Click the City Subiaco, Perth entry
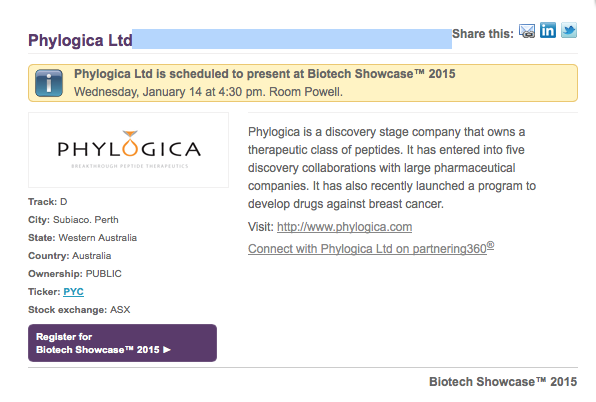596x402 pixels. [x=73, y=220]
